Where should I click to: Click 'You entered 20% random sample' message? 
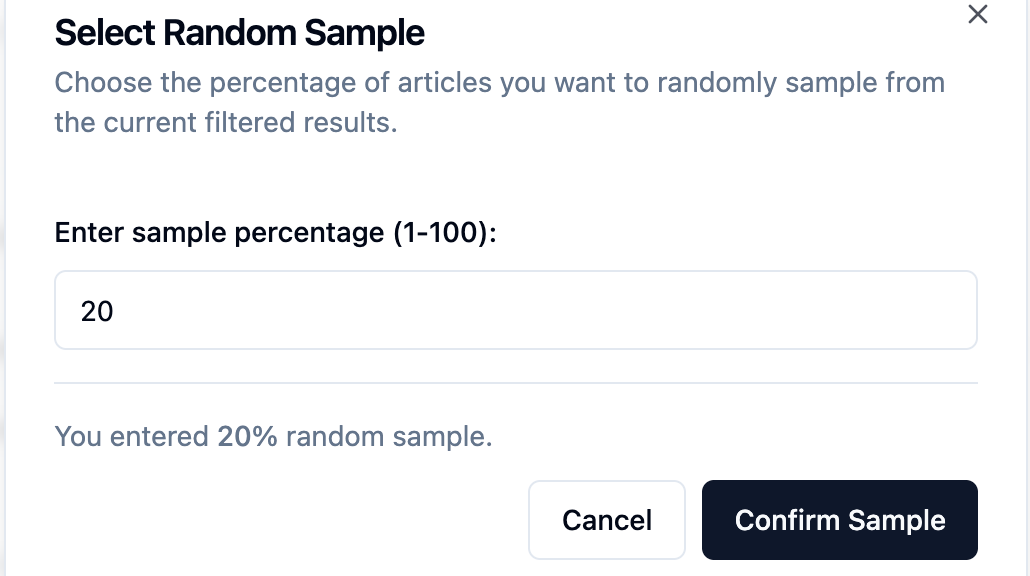(273, 437)
